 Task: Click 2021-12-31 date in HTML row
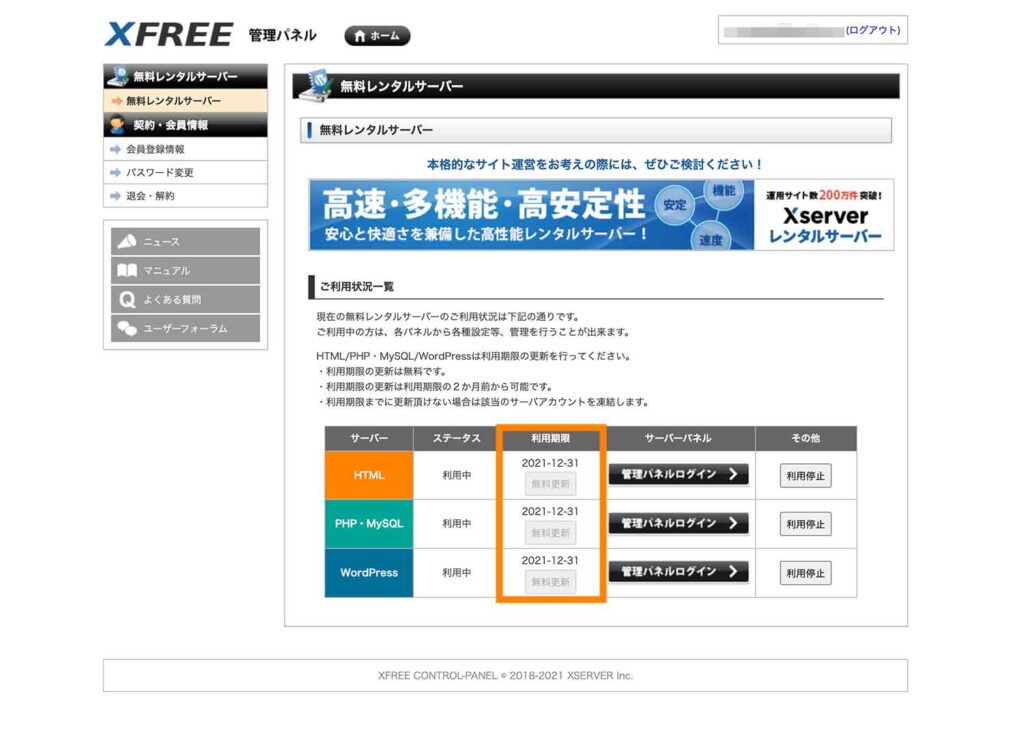(550, 462)
